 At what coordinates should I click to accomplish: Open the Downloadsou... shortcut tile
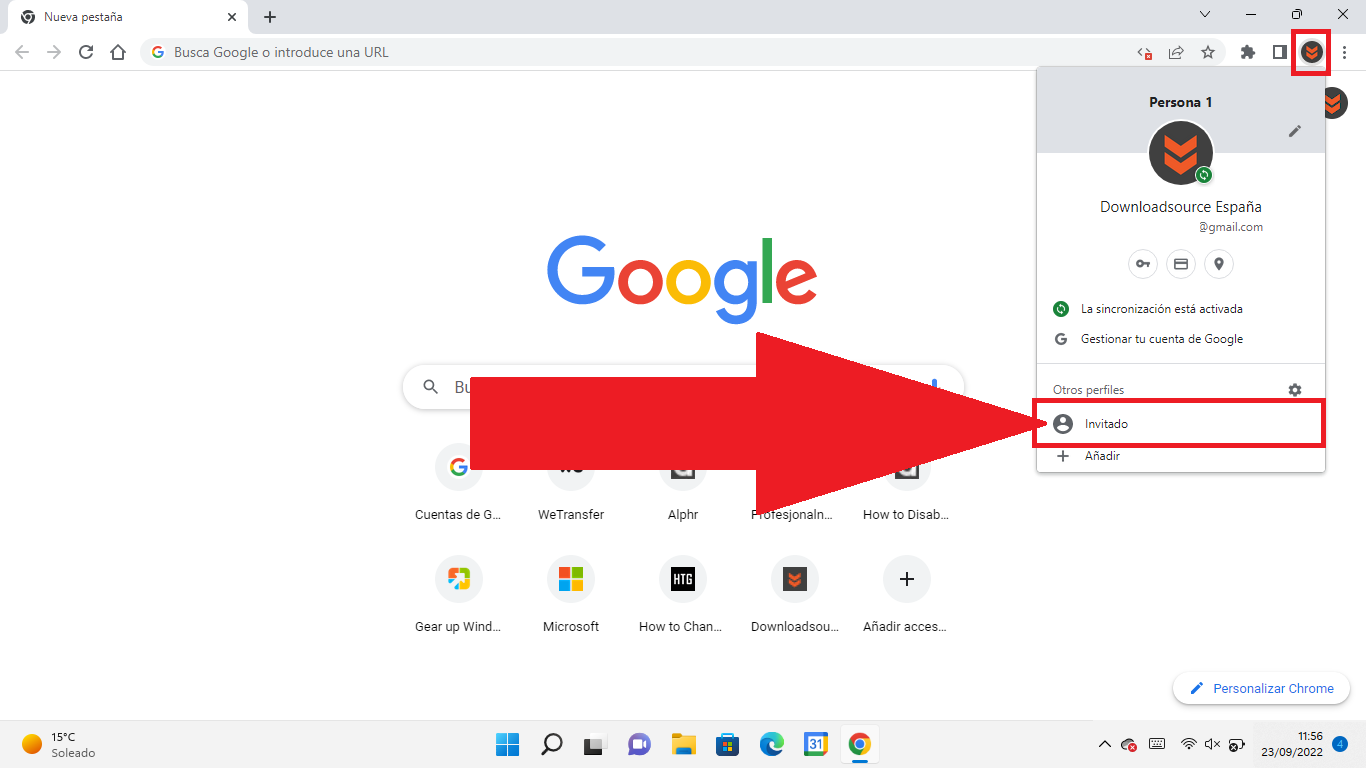(x=795, y=596)
